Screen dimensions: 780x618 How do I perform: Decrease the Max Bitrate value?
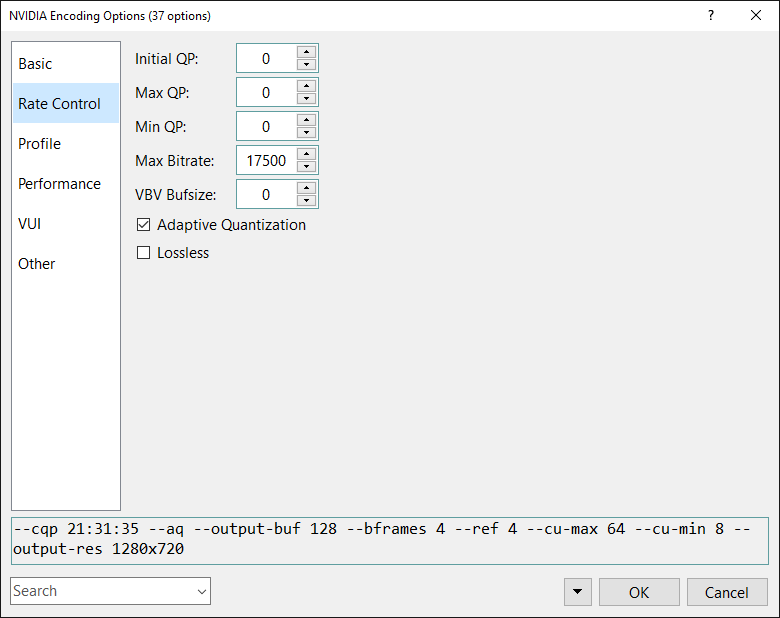point(306,166)
